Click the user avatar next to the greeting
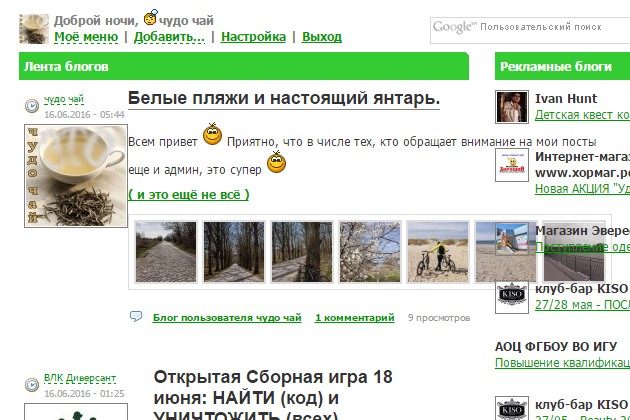Image resolution: width=630 pixels, height=420 pixels. [x=34, y=29]
